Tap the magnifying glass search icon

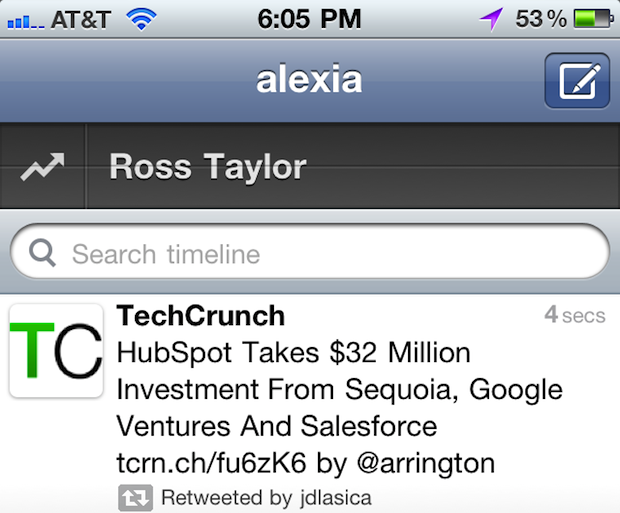coord(43,254)
